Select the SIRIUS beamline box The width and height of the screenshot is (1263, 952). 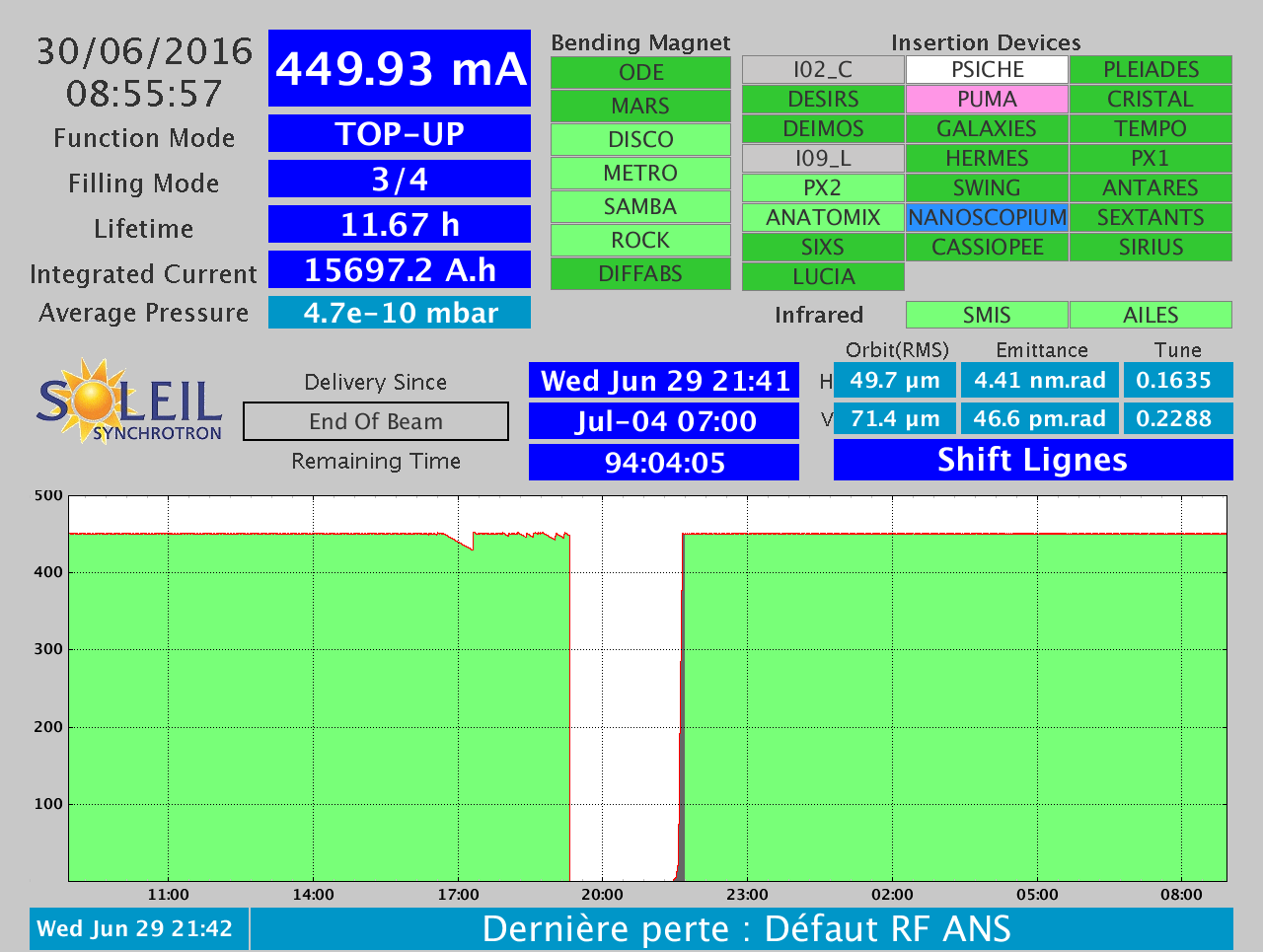[1151, 247]
